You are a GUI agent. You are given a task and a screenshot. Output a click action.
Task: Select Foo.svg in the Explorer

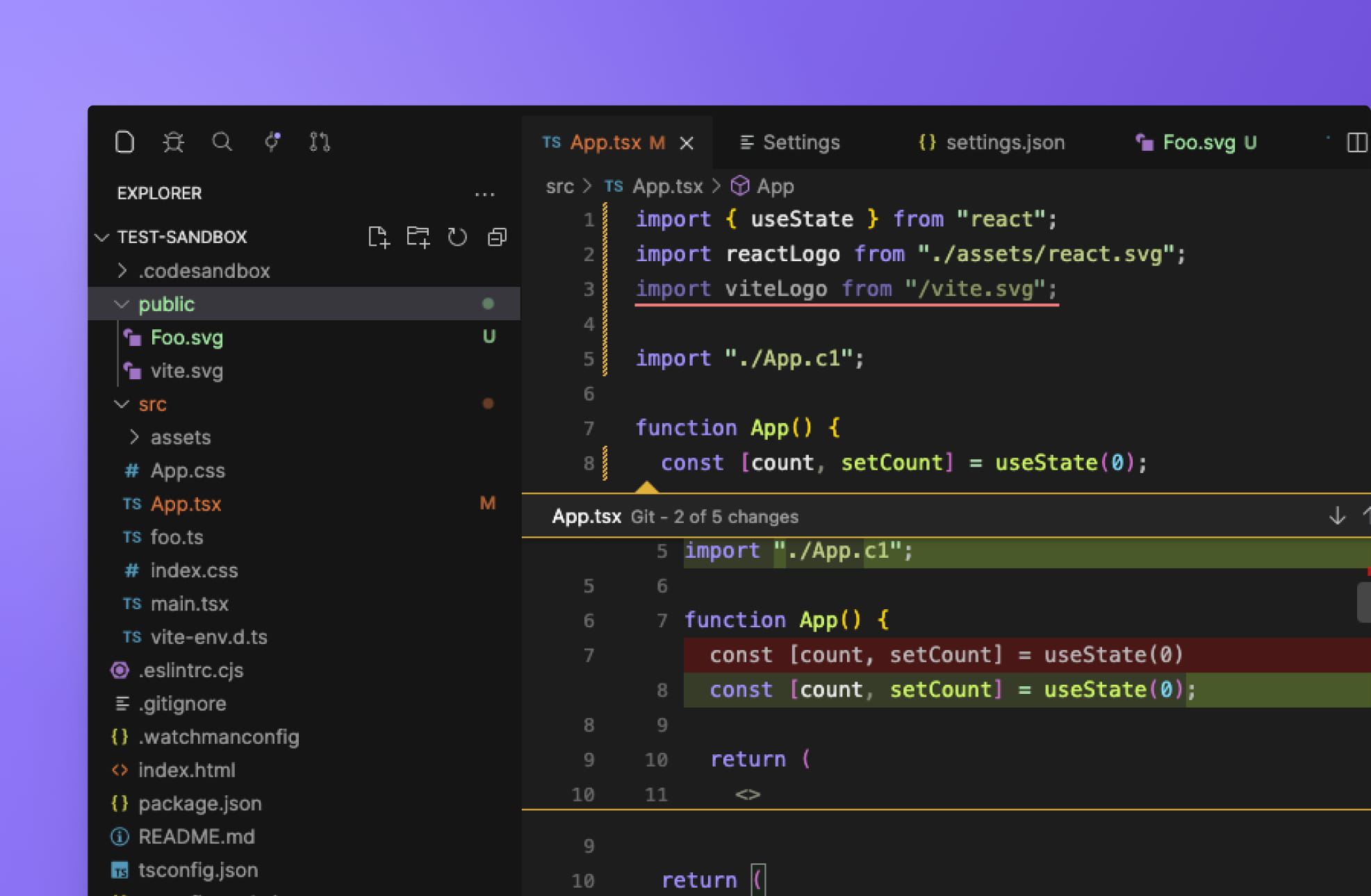pos(186,338)
